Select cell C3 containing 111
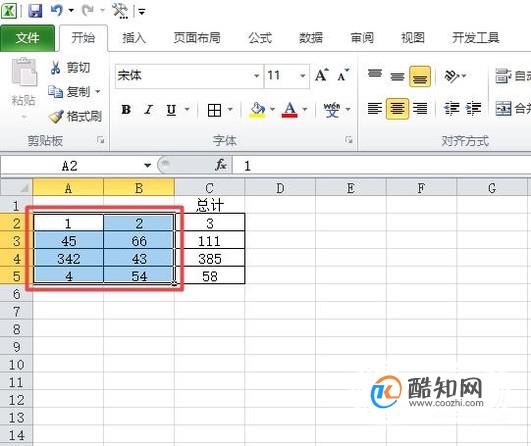Image resolution: width=531 pixels, height=446 pixels. (x=210, y=241)
